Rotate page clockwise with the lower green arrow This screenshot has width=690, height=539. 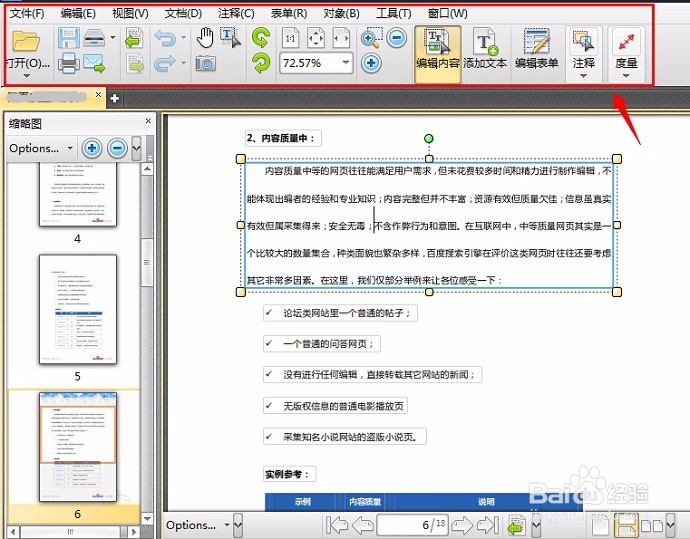261,63
